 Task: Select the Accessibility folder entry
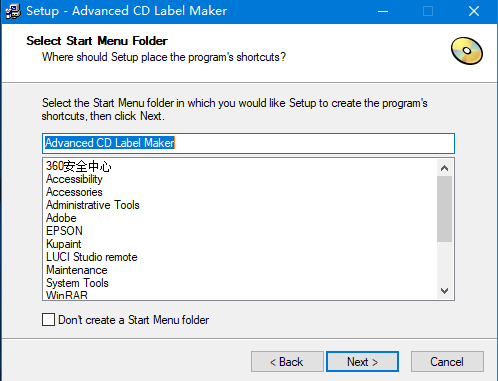tap(74, 179)
